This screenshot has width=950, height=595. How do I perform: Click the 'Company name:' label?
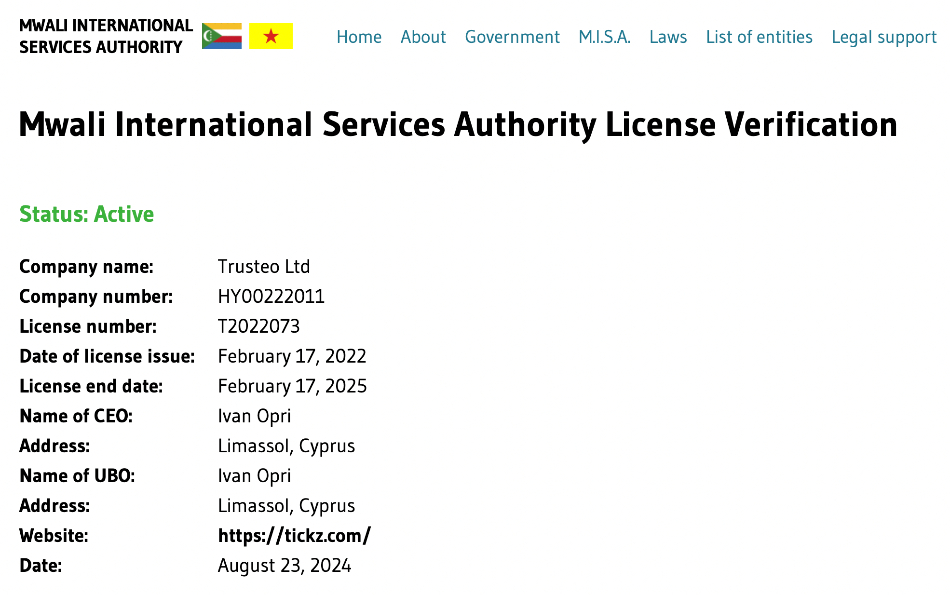pyautogui.click(x=86, y=267)
